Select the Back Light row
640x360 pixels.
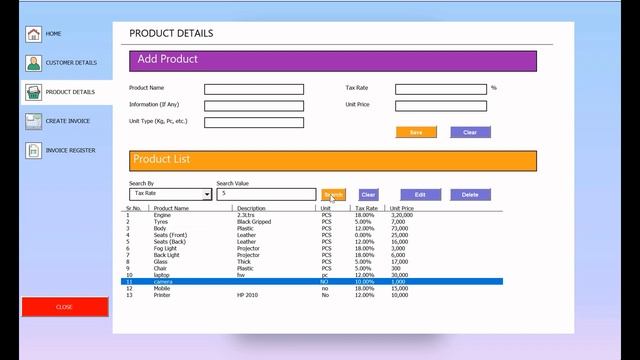(x=312, y=255)
